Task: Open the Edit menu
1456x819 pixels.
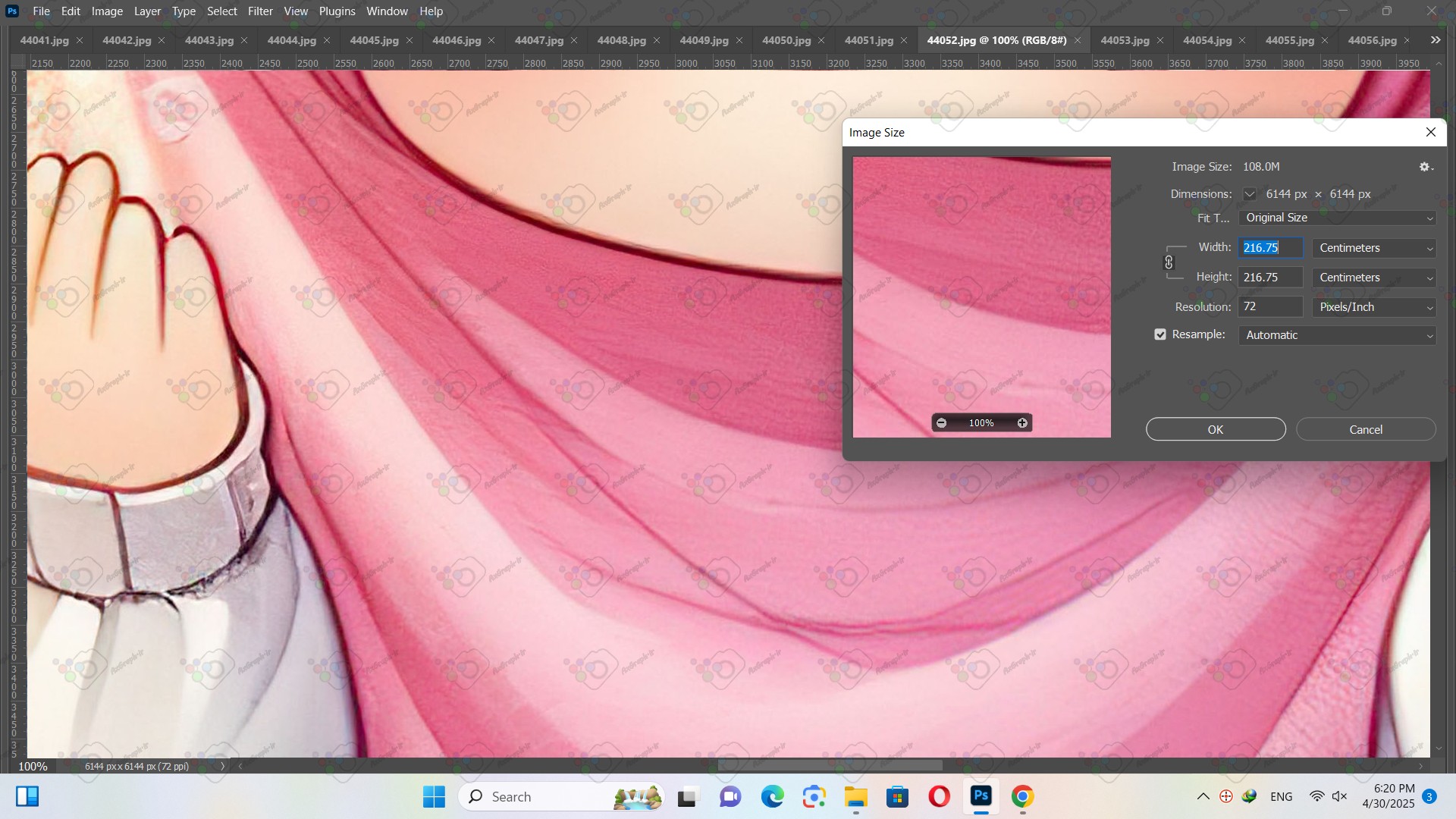Action: coord(71,11)
